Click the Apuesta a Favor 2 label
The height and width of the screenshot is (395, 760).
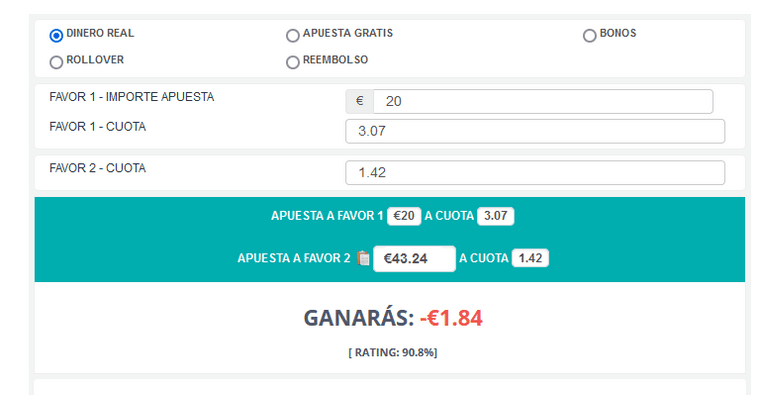294,258
